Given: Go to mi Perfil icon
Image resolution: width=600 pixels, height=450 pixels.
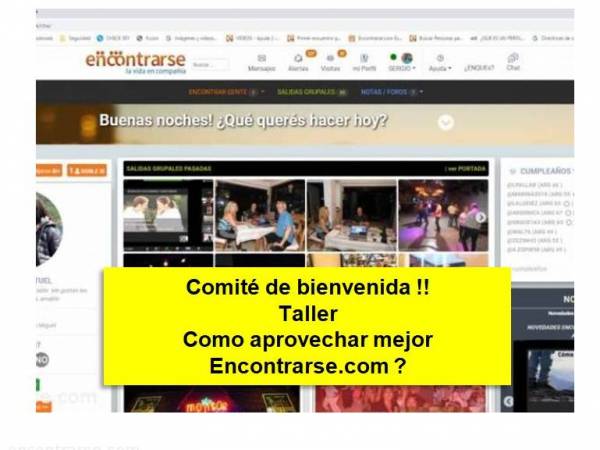Looking at the screenshot, I should [364, 58].
